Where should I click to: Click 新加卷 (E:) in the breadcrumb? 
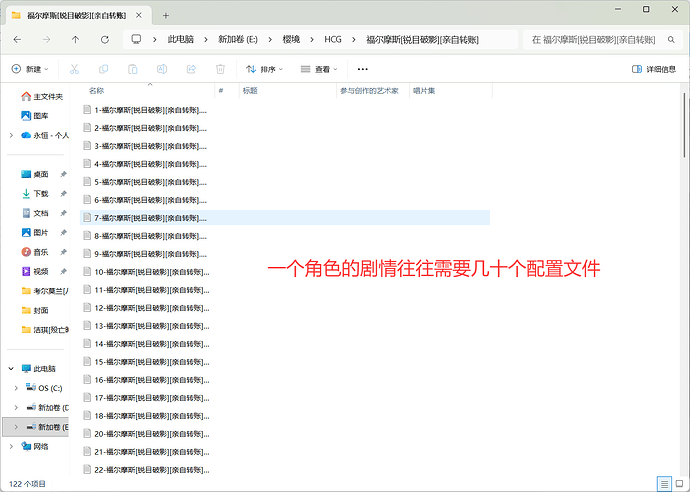click(x=238, y=40)
